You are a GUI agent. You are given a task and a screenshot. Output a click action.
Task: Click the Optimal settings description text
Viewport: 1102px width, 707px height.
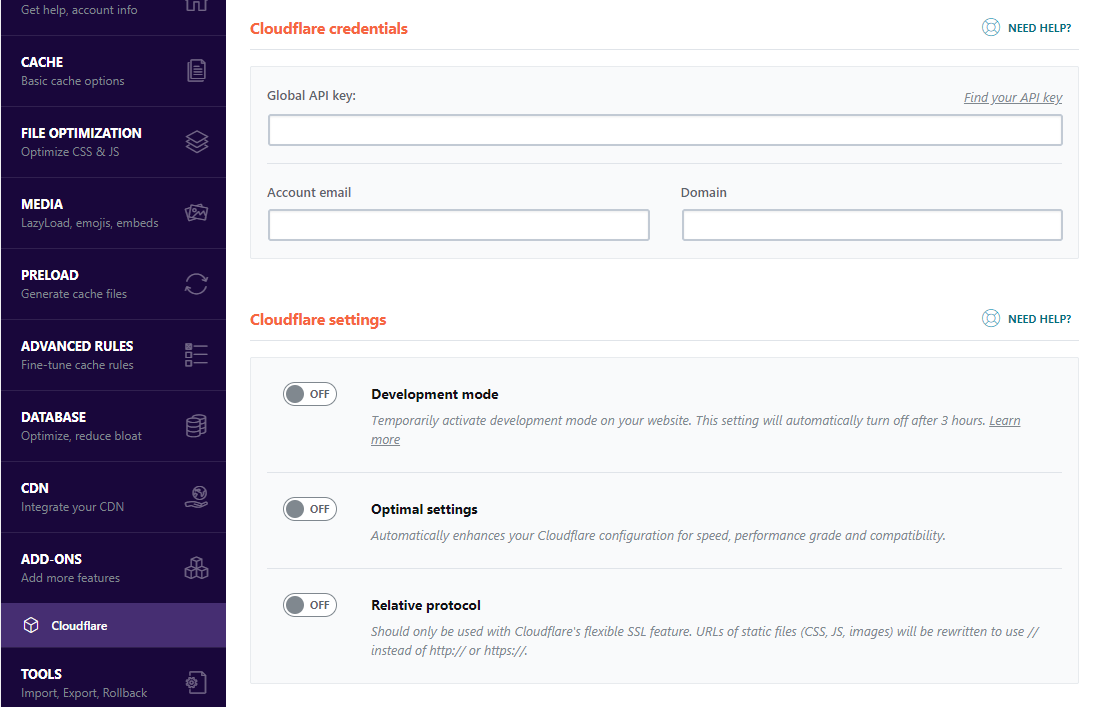tap(659, 536)
